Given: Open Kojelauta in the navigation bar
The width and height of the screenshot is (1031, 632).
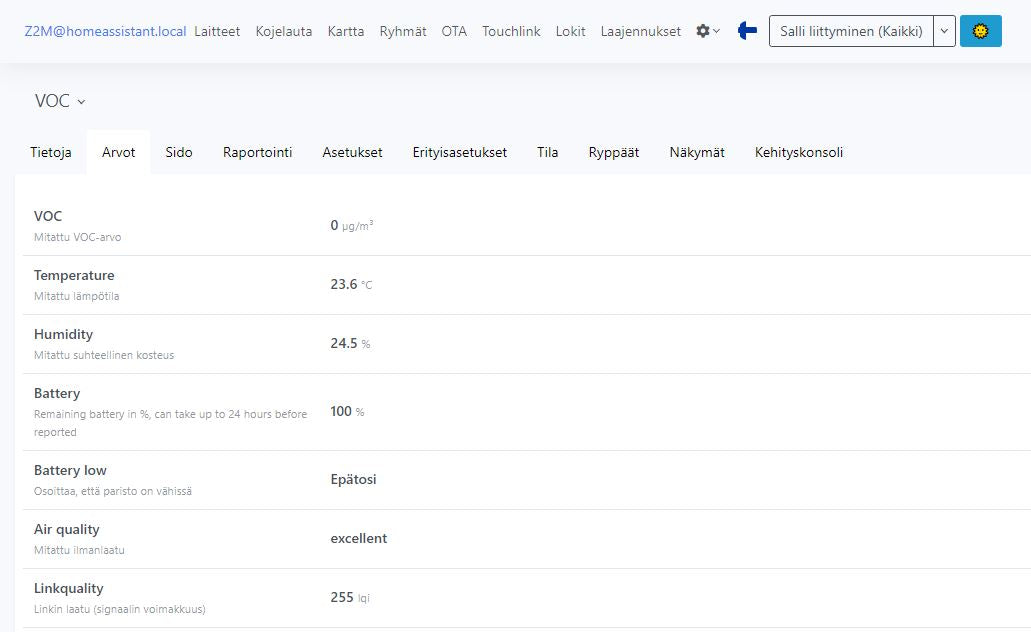Looking at the screenshot, I should pos(284,31).
